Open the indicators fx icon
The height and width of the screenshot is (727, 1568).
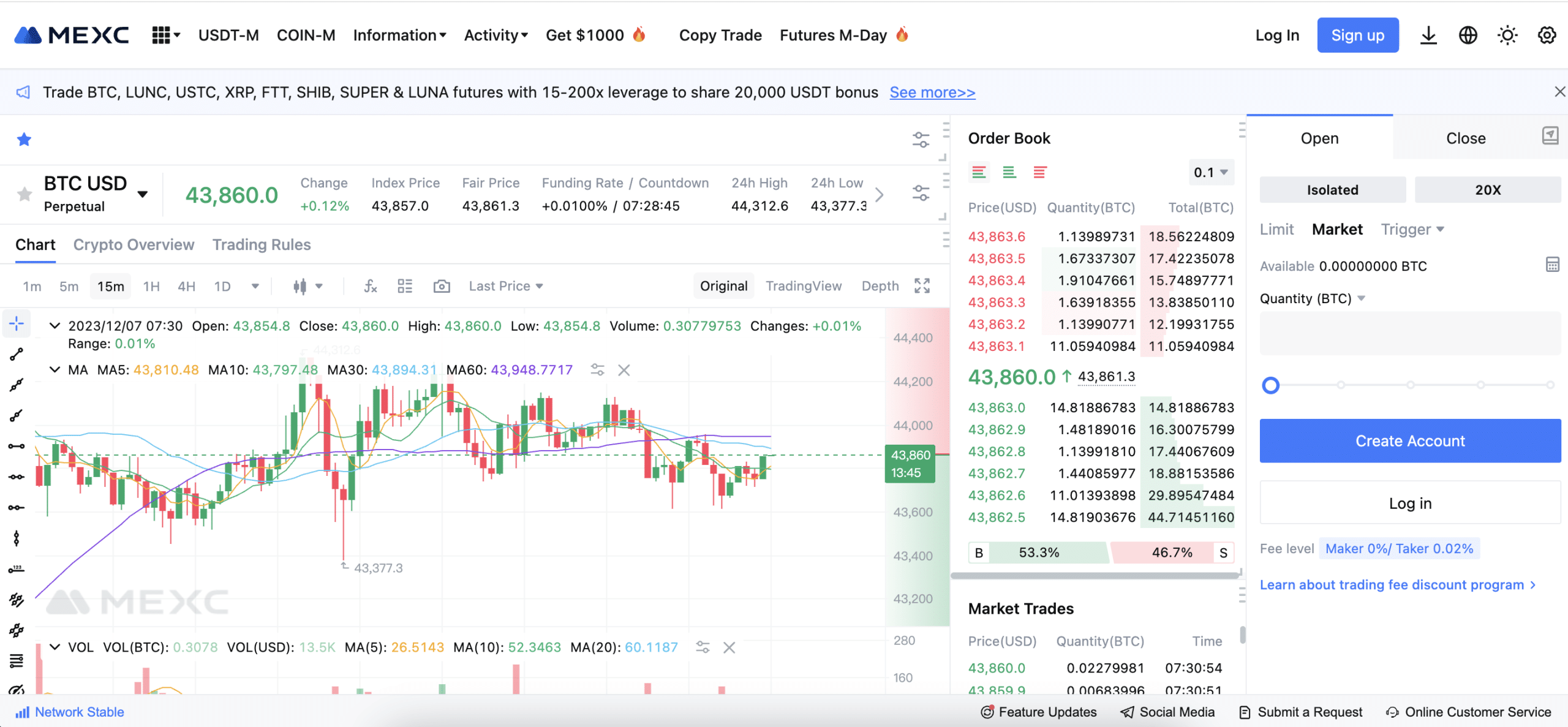(x=371, y=286)
